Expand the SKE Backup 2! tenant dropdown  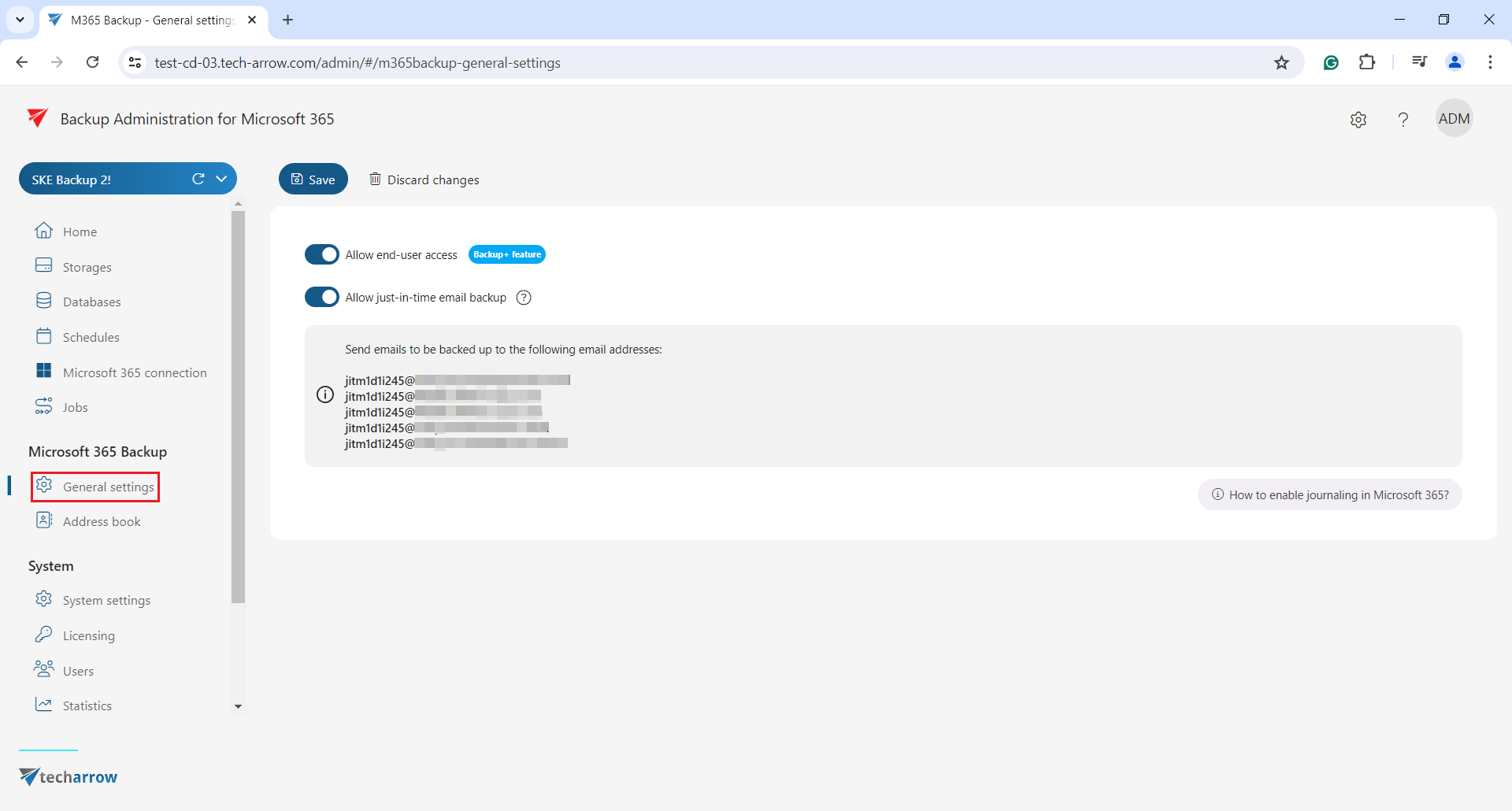click(222, 179)
